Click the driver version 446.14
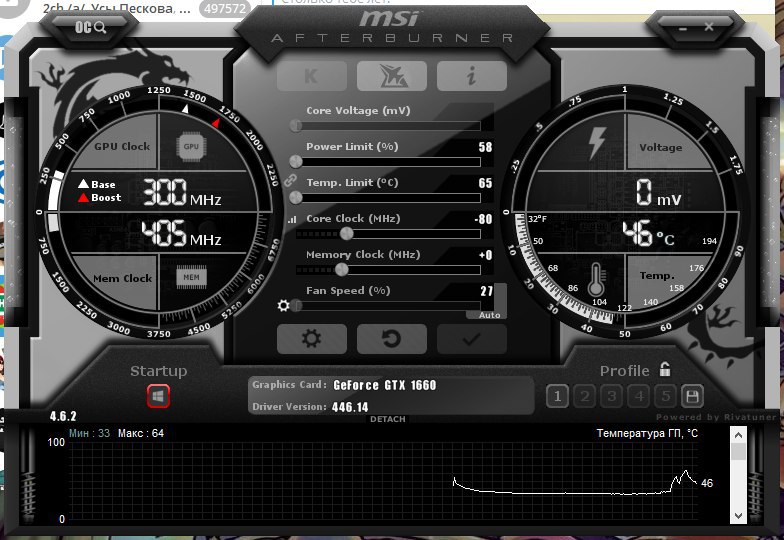Image resolution: width=784 pixels, height=540 pixels. coord(350,407)
